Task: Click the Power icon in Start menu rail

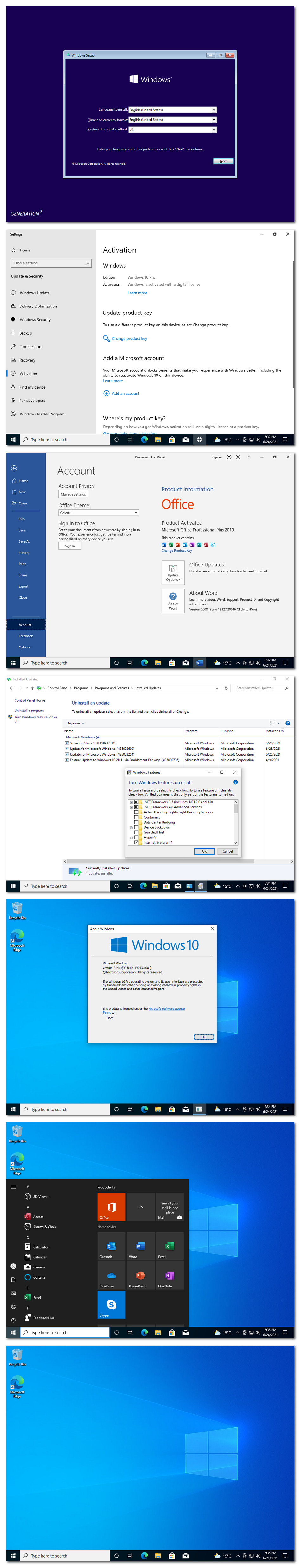Action: pos(13,1320)
